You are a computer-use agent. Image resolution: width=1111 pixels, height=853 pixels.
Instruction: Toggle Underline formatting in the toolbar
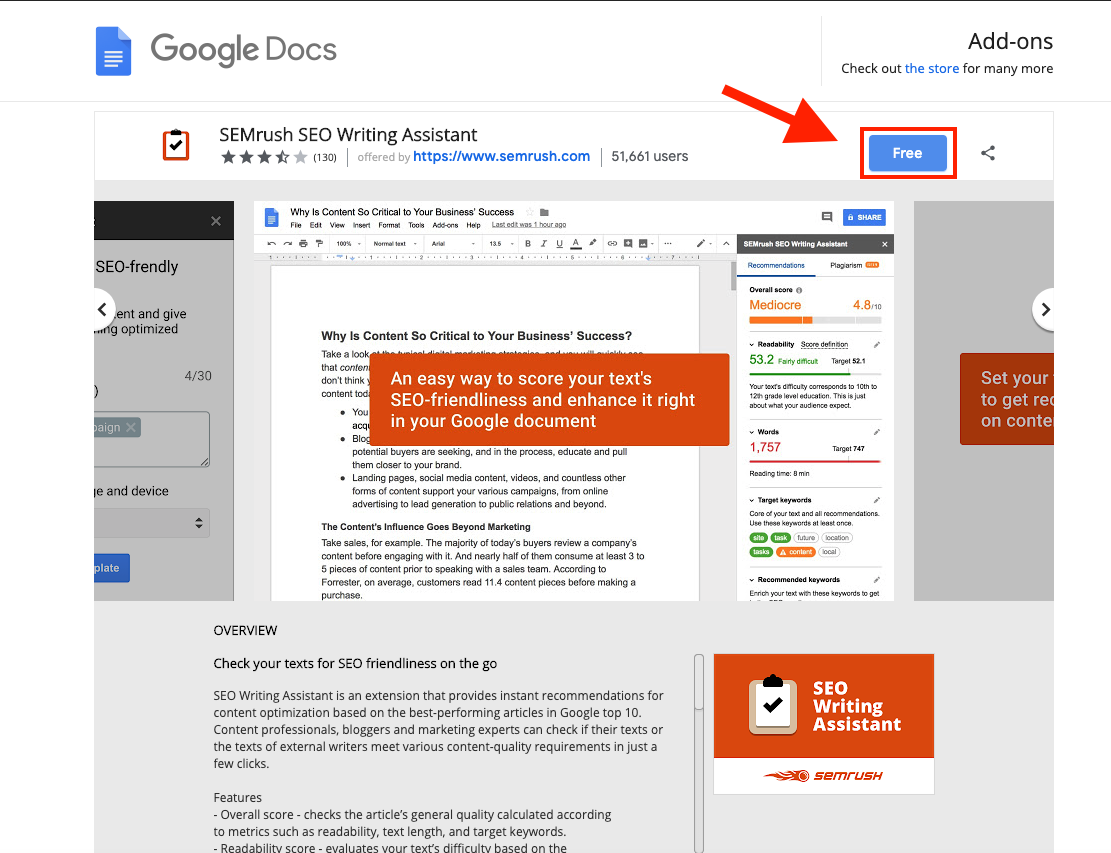(559, 244)
